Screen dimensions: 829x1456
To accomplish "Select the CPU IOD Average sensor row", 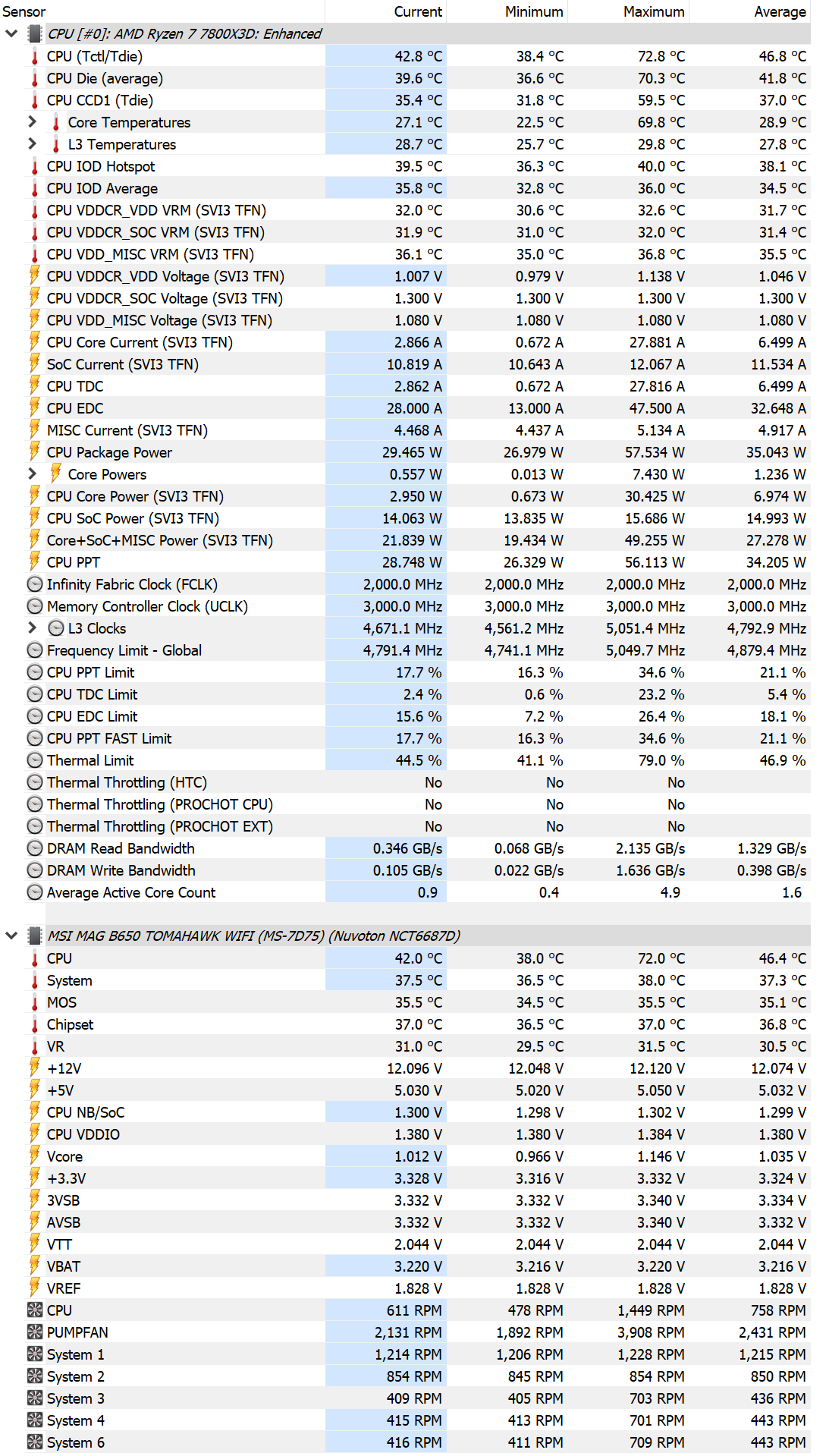I will 405,188.
